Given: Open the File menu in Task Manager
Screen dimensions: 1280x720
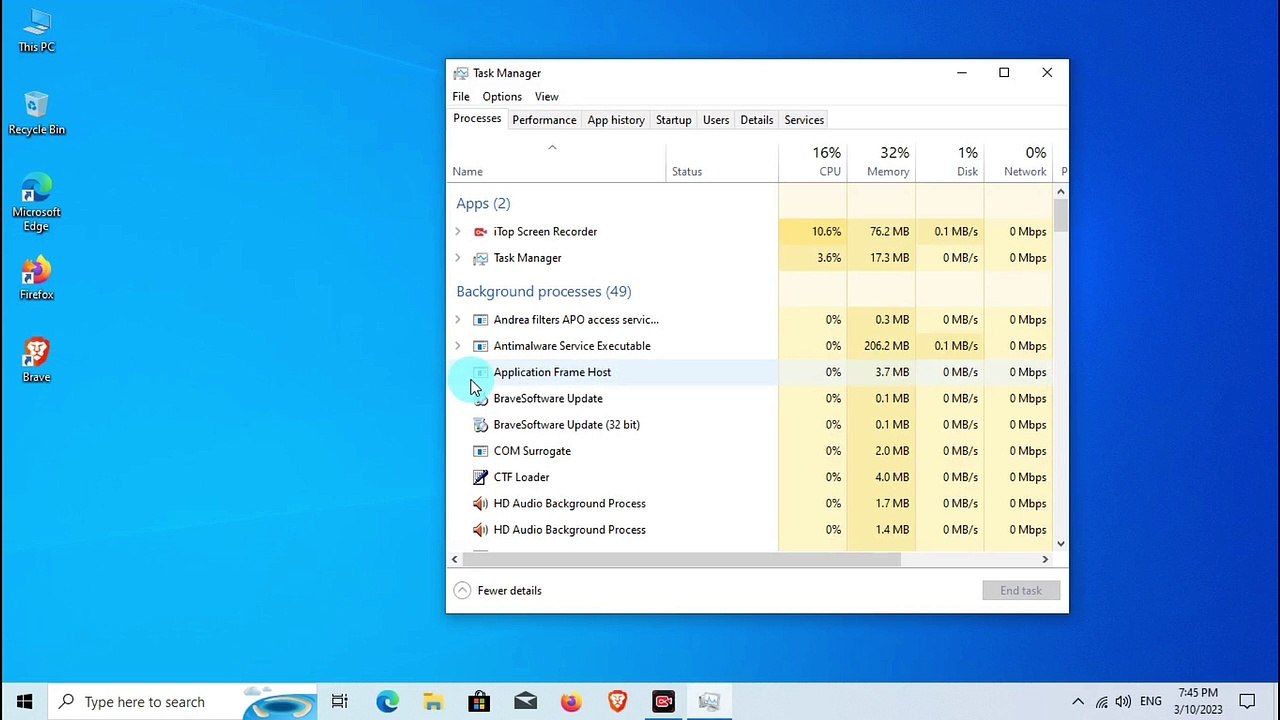Looking at the screenshot, I should [461, 97].
